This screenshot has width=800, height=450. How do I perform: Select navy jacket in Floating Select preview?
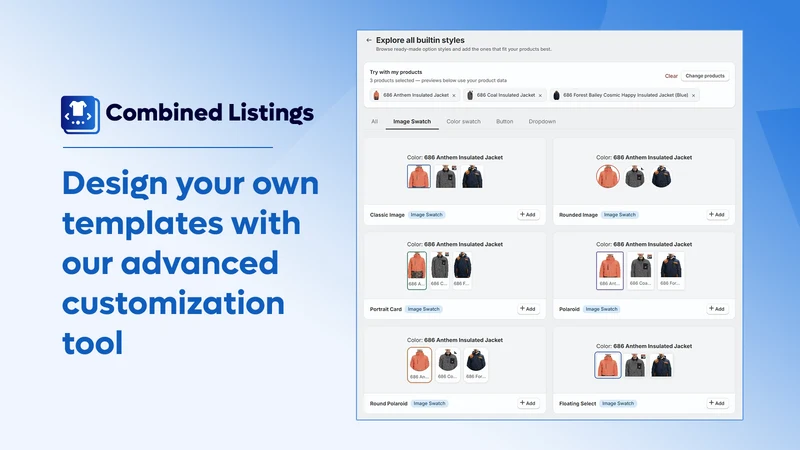click(x=661, y=365)
